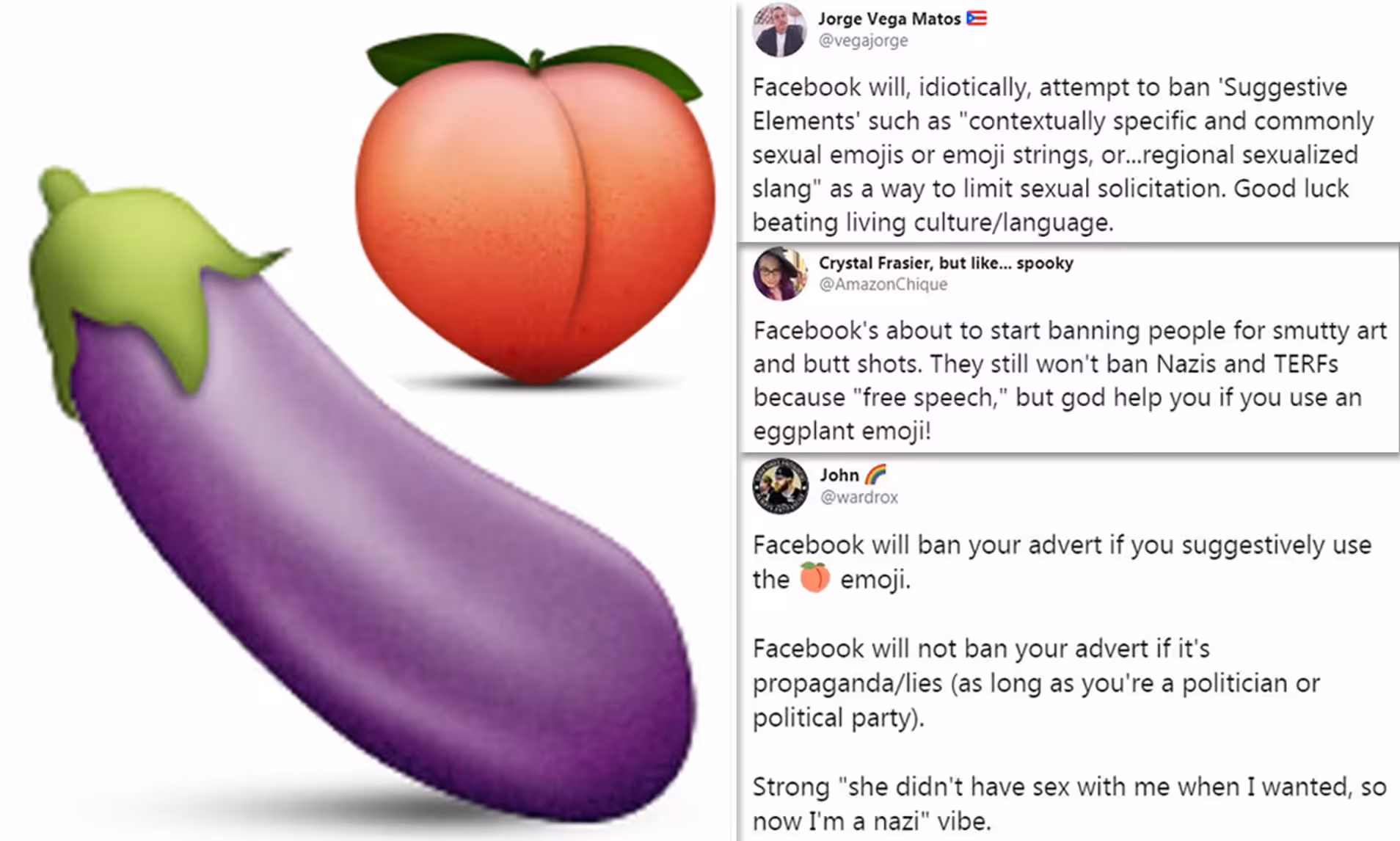Image resolution: width=1400 pixels, height=841 pixels.
Task: Click Crystal Frasier's profile avatar
Action: coord(780,274)
